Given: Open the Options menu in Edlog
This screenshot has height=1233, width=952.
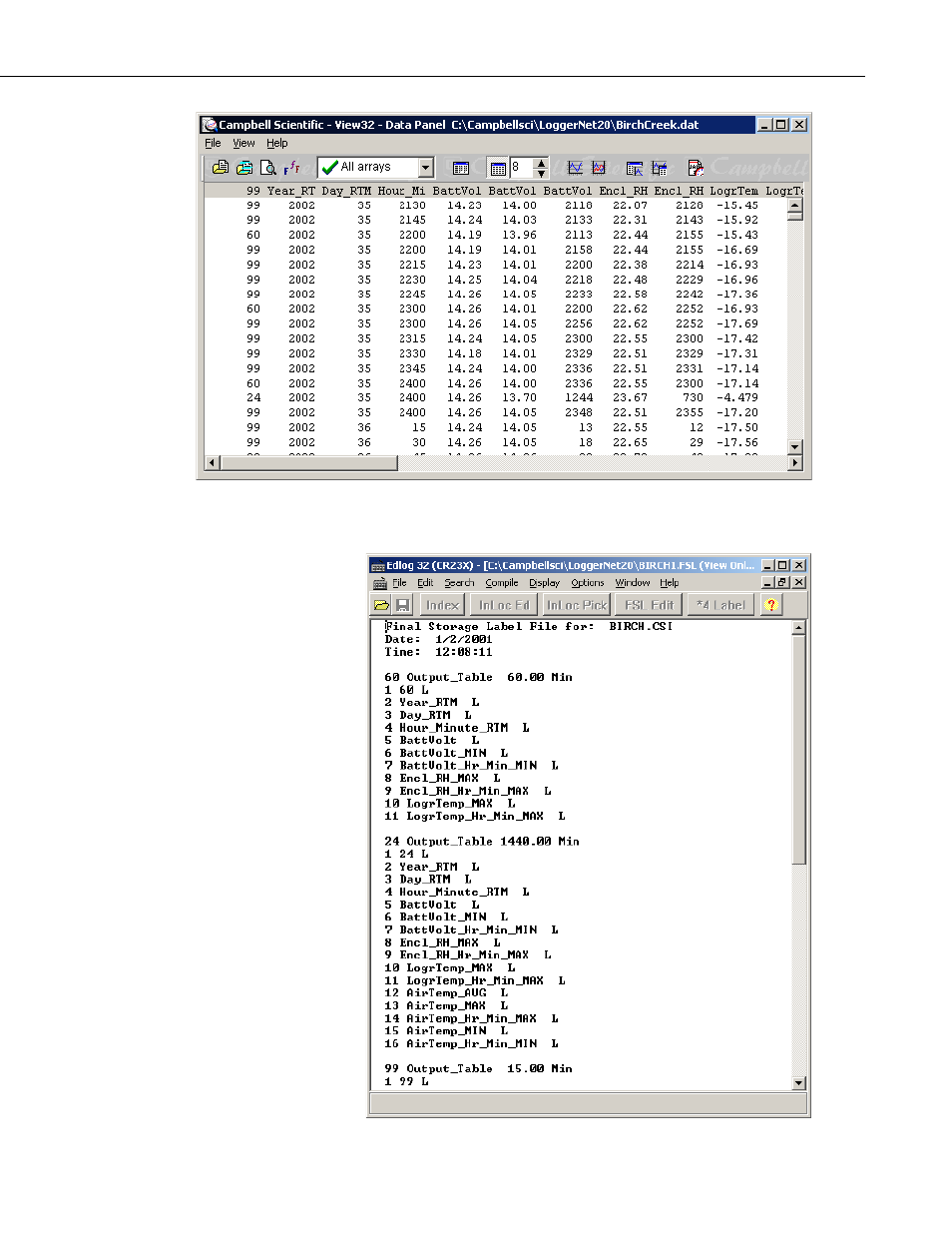Looking at the screenshot, I should [x=587, y=583].
